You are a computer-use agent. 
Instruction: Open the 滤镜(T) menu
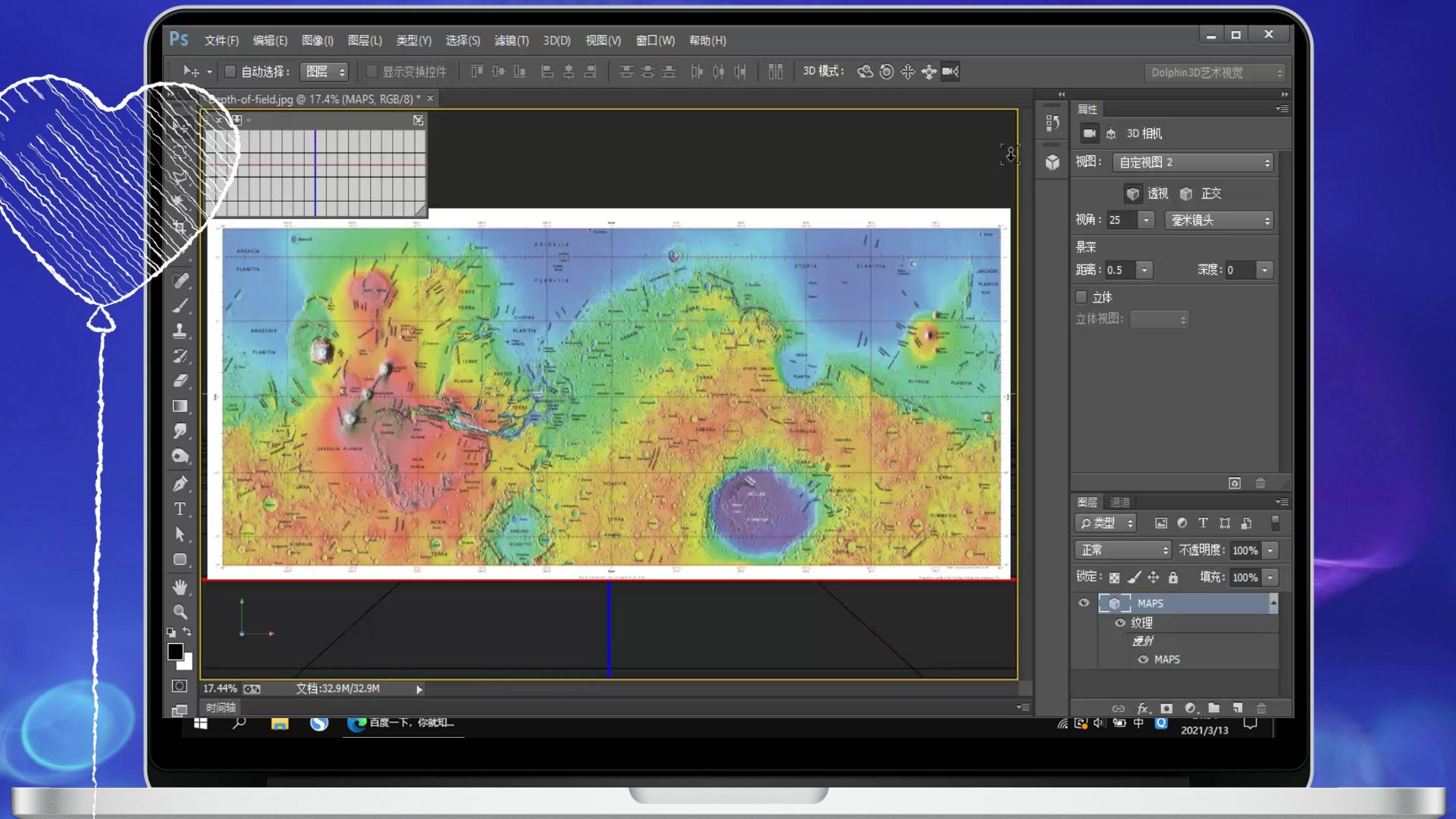(x=512, y=40)
